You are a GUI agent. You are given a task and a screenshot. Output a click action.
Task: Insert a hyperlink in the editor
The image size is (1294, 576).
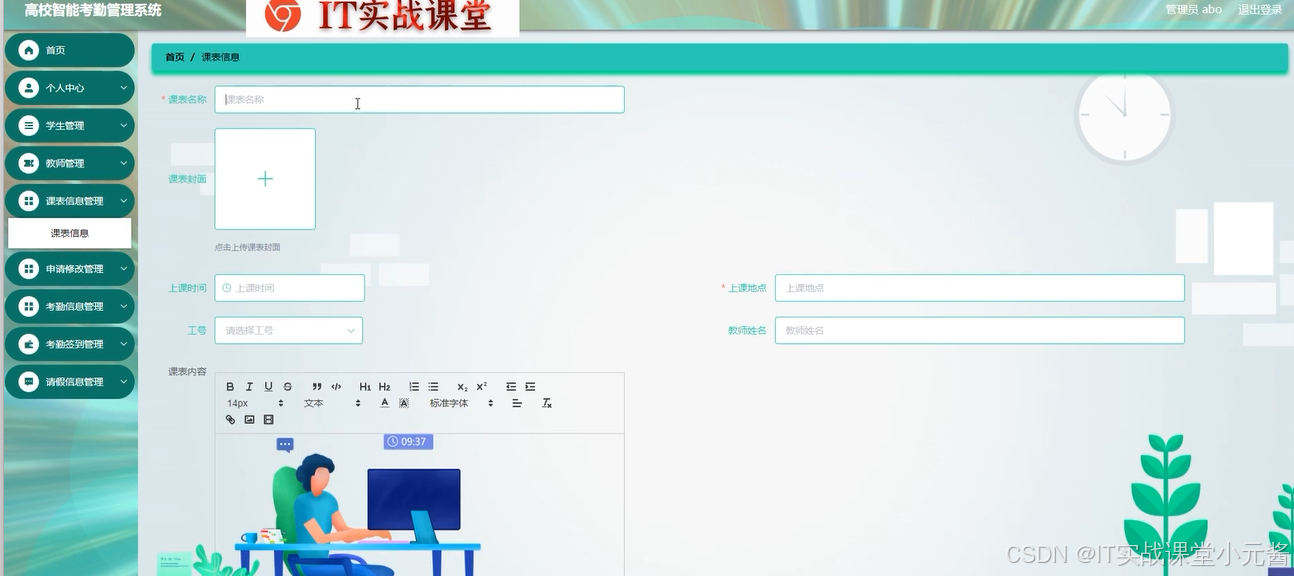(x=230, y=420)
